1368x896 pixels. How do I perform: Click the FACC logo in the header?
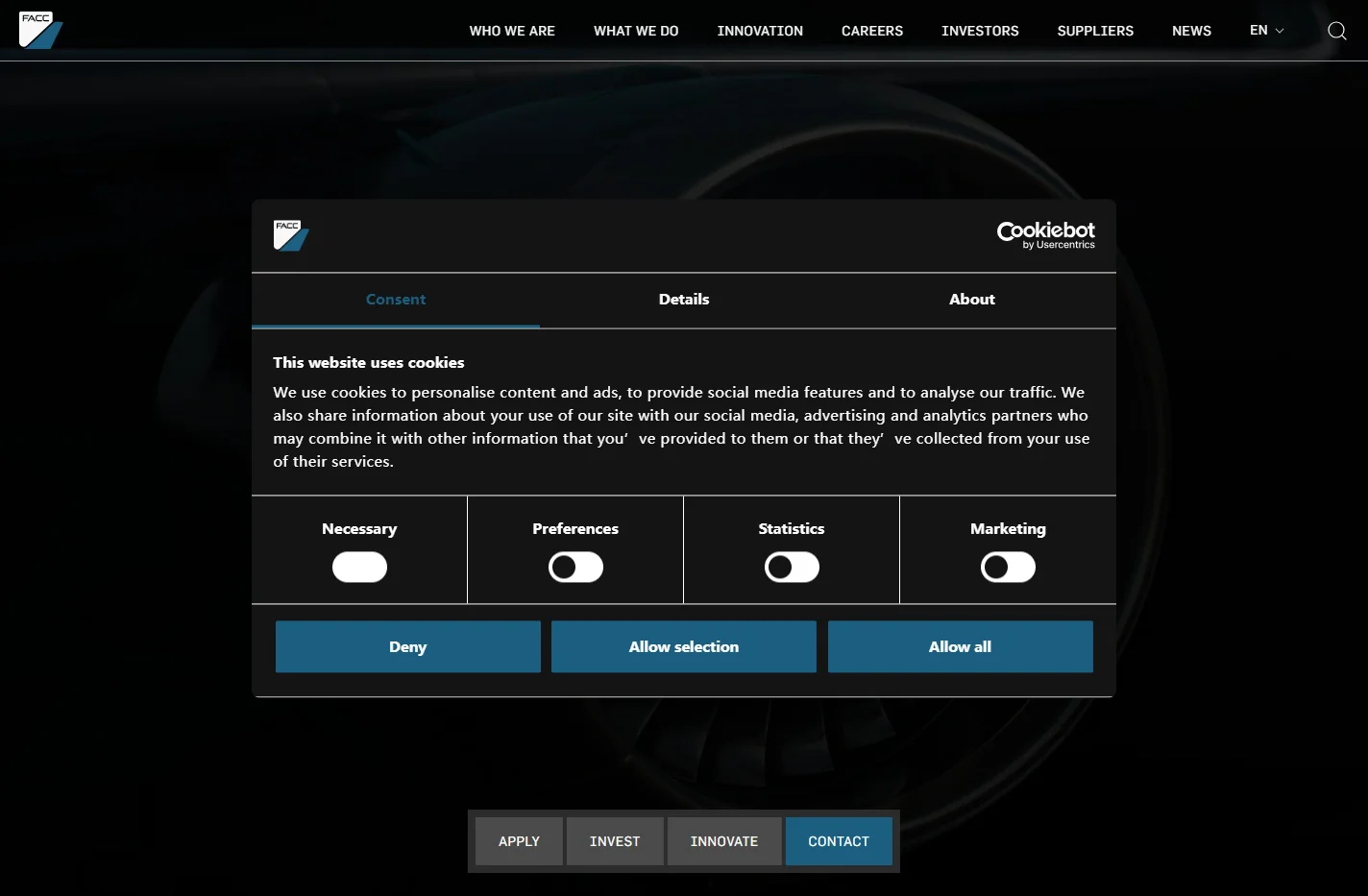tap(40, 30)
